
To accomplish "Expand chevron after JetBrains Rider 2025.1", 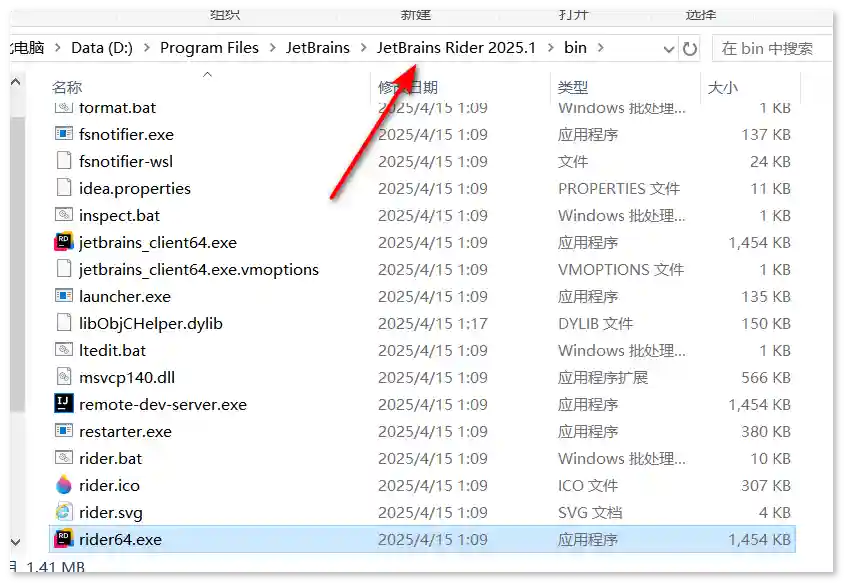I will [x=550, y=48].
